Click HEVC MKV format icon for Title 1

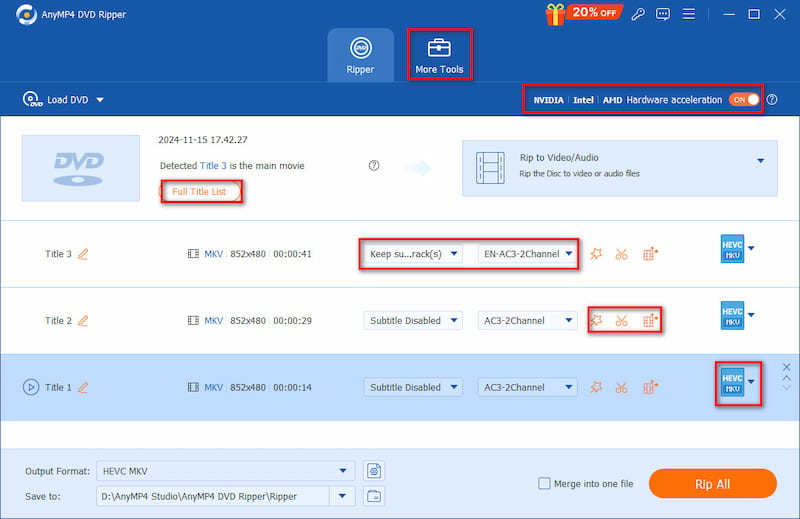click(732, 382)
